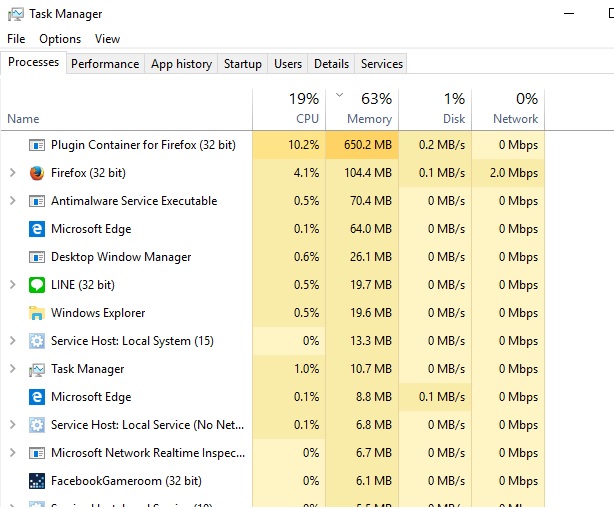Viewport: 614px width, 509px height.
Task: Expand the LINE (32 bit) process group
Action: tap(12, 285)
